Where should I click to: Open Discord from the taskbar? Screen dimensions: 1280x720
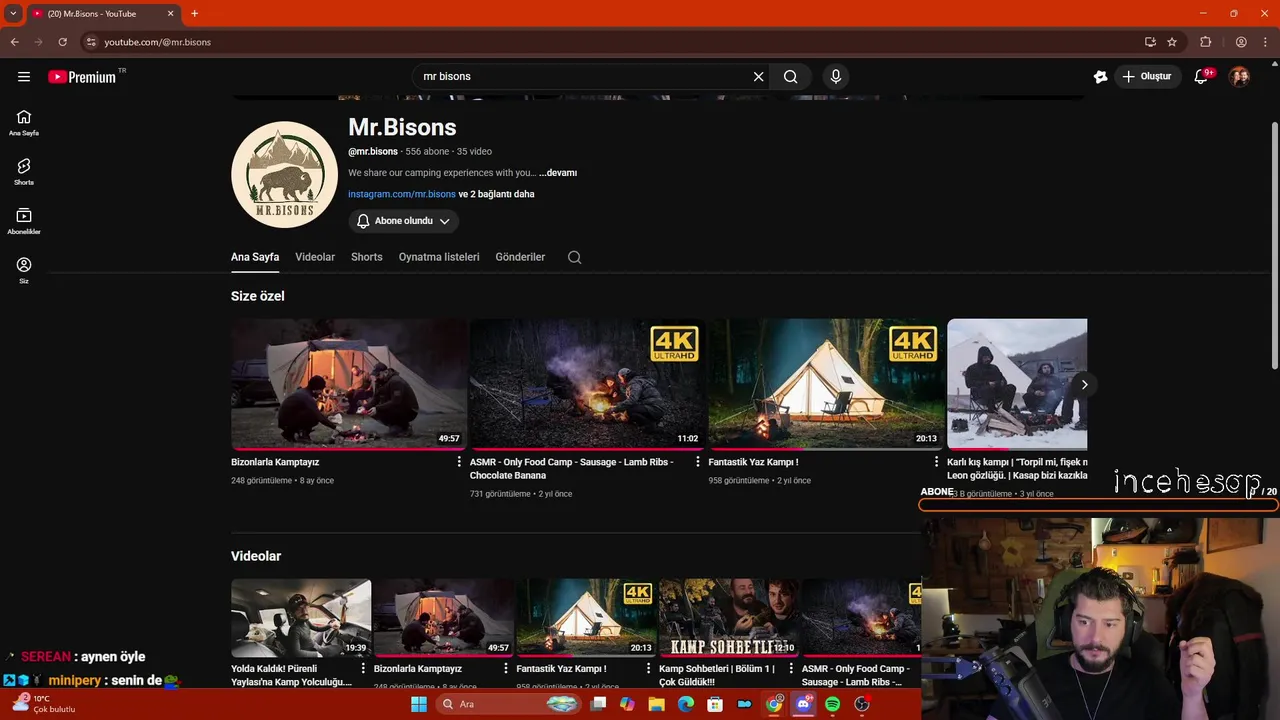(803, 704)
